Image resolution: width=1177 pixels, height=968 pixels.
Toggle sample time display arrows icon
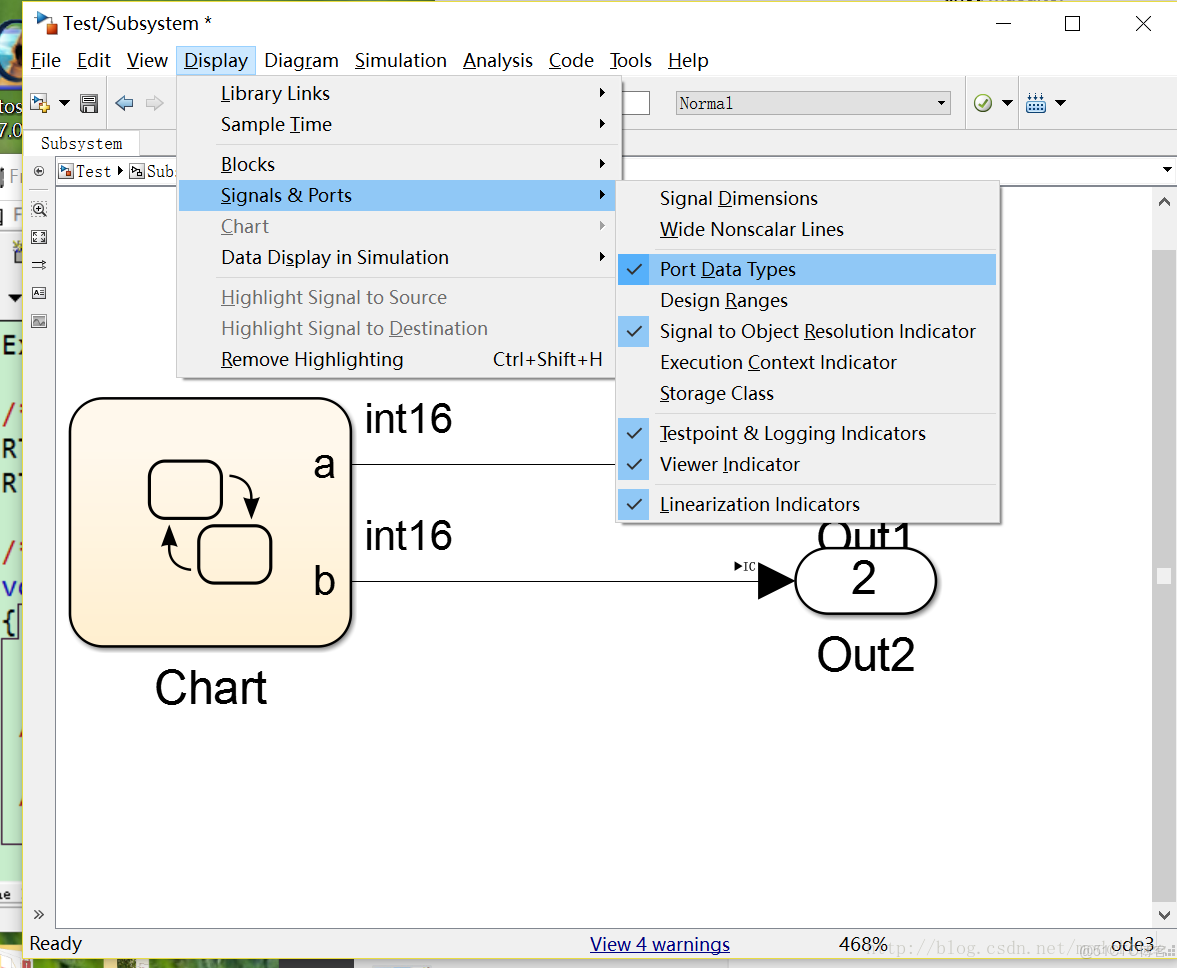coord(39,265)
